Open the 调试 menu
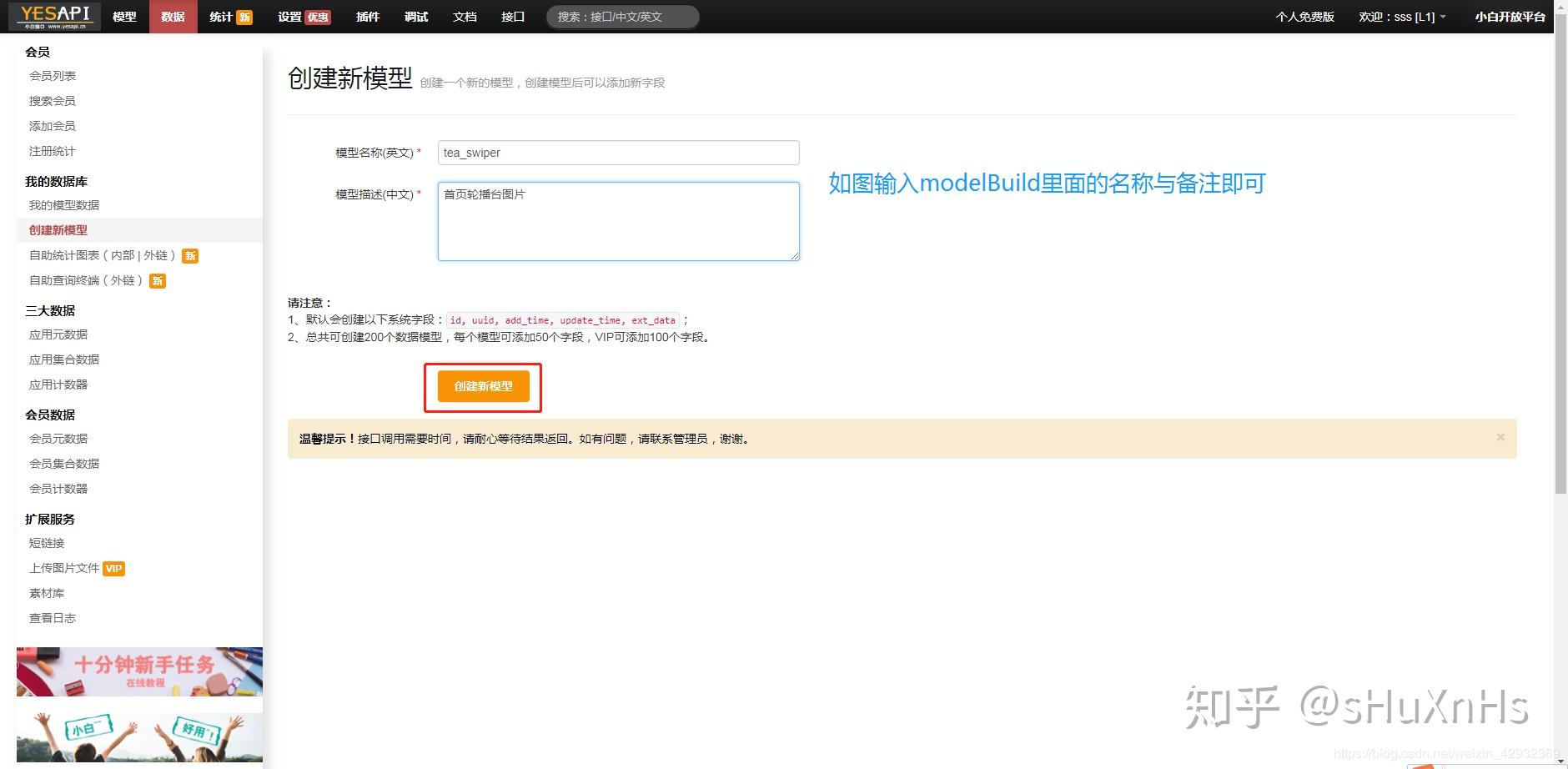Image resolution: width=1568 pixels, height=769 pixels. click(x=415, y=17)
